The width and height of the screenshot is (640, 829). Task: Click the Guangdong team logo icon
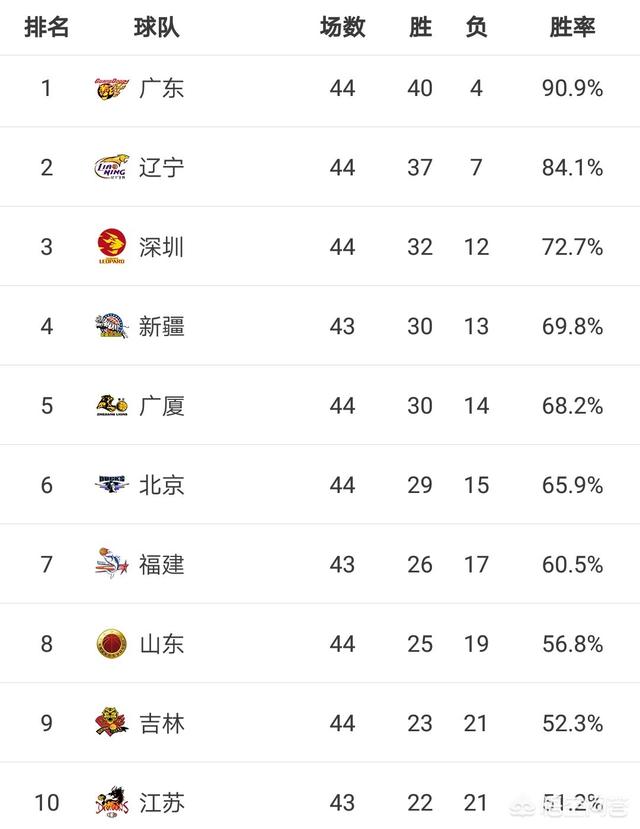click(112, 88)
